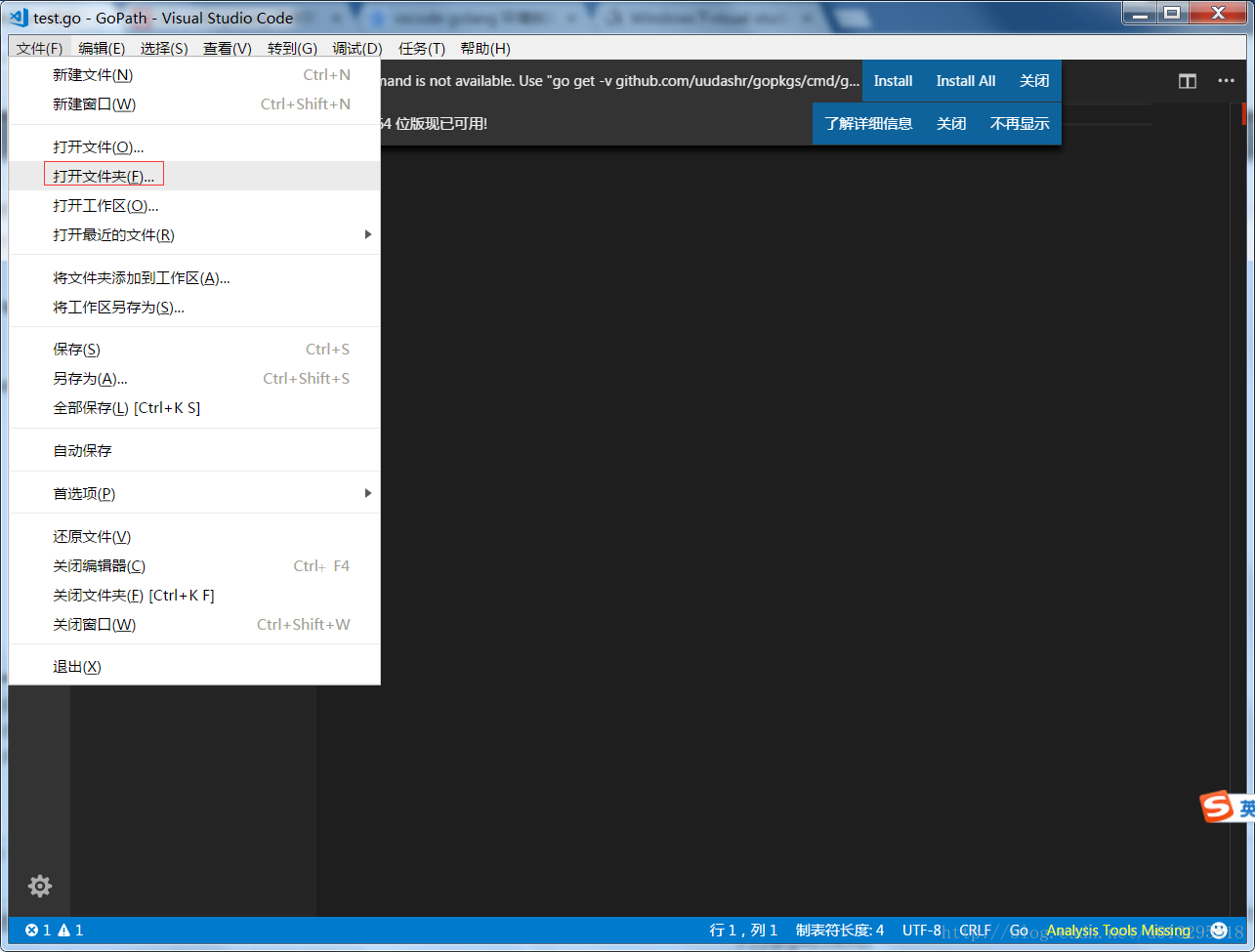Click the Install All button

click(966, 81)
